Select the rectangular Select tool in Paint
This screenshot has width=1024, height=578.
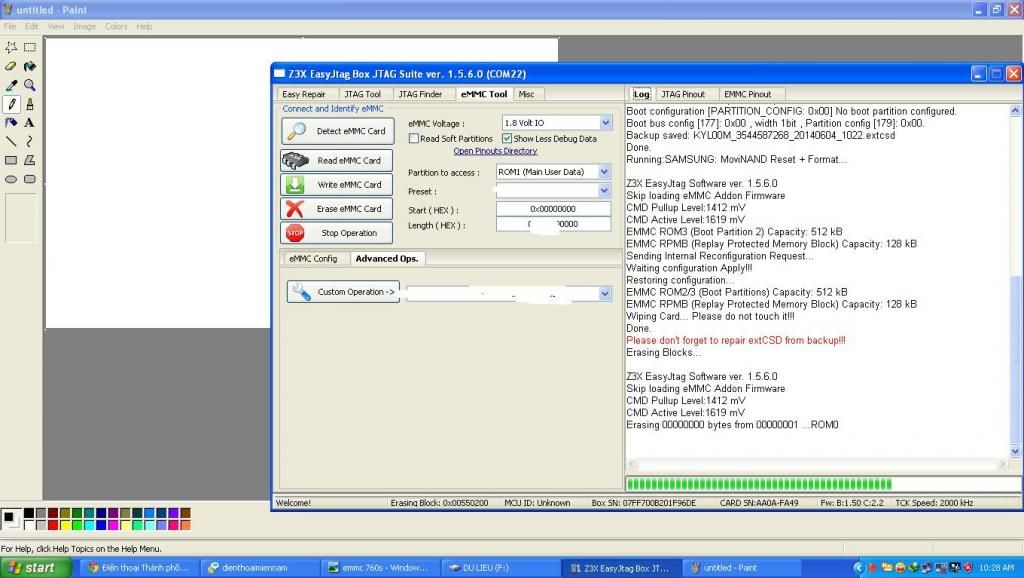(30, 48)
